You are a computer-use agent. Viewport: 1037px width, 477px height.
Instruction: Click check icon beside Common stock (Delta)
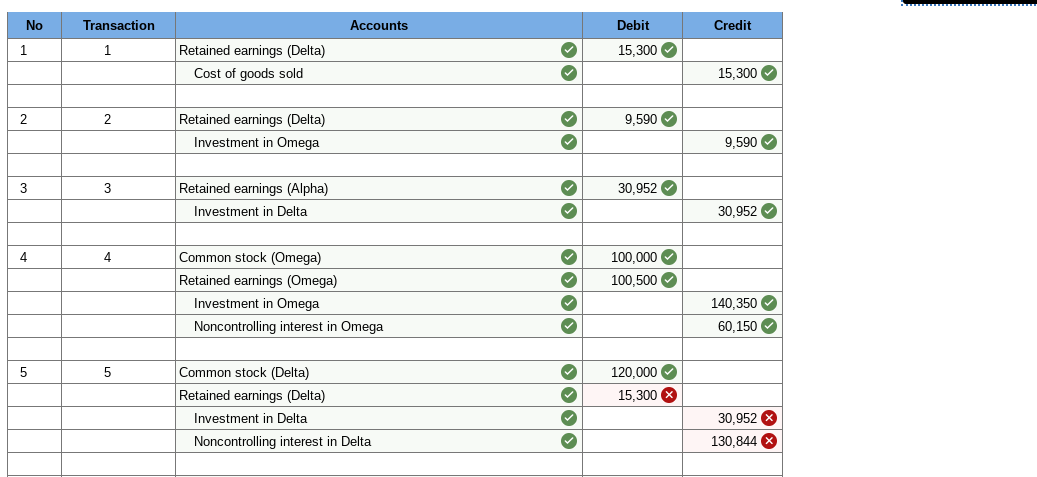click(568, 372)
